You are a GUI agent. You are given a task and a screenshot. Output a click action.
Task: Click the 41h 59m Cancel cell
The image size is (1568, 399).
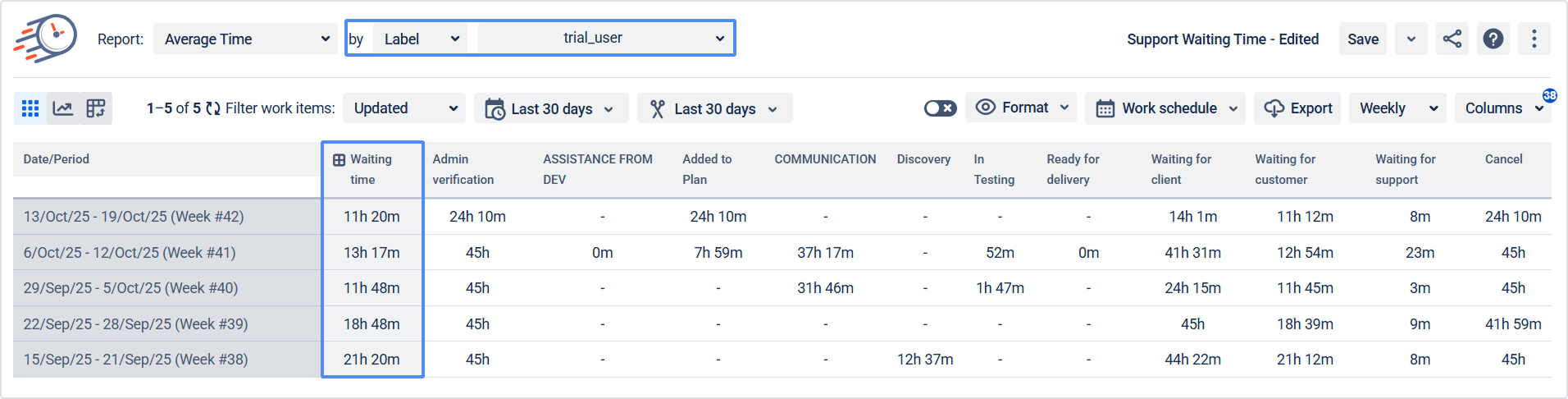(x=1513, y=324)
